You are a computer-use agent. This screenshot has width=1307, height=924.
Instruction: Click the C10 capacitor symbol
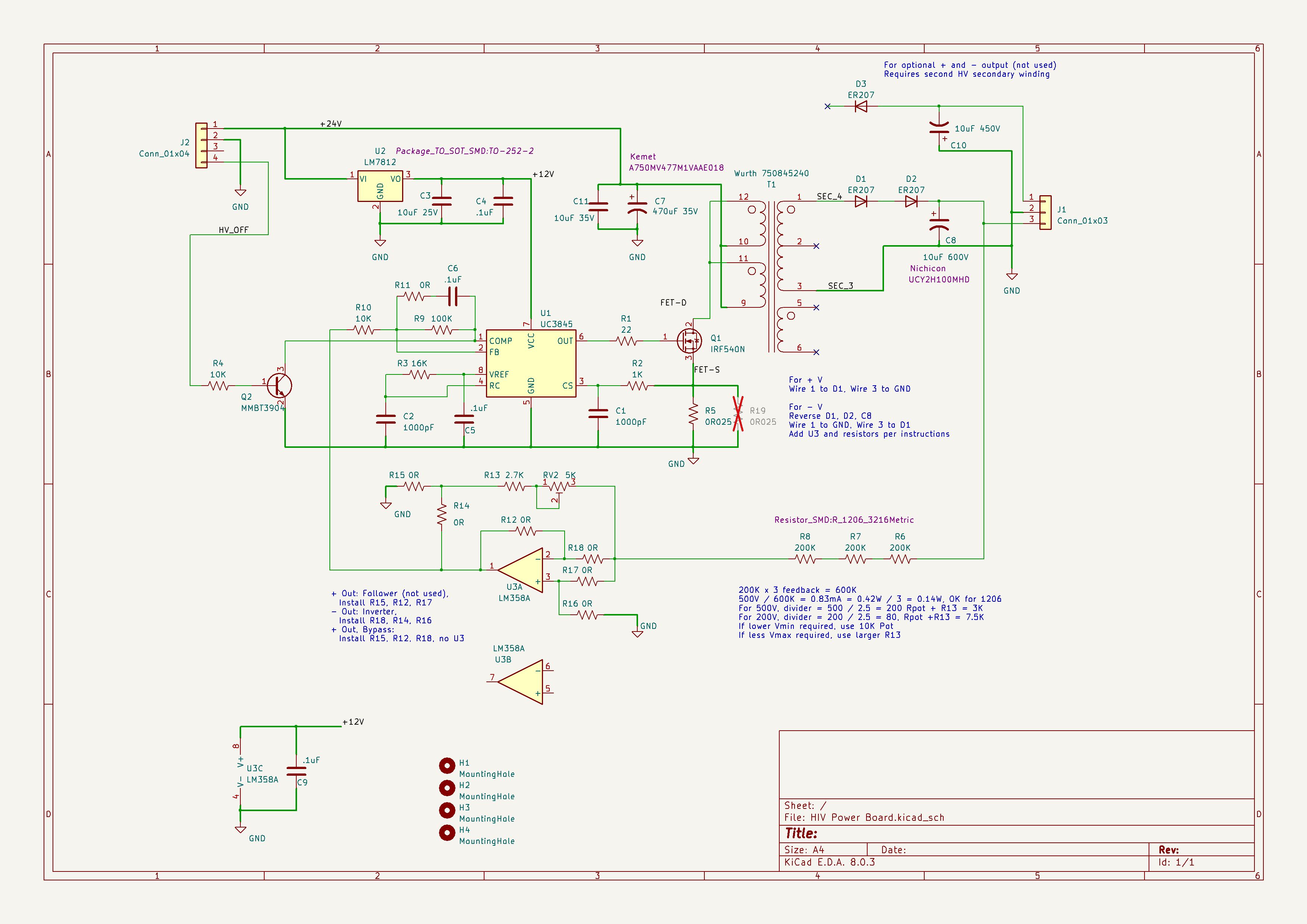coord(939,129)
